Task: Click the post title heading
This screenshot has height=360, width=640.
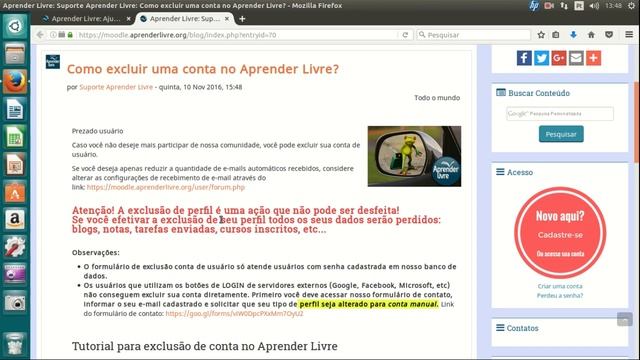Action: 203,69
